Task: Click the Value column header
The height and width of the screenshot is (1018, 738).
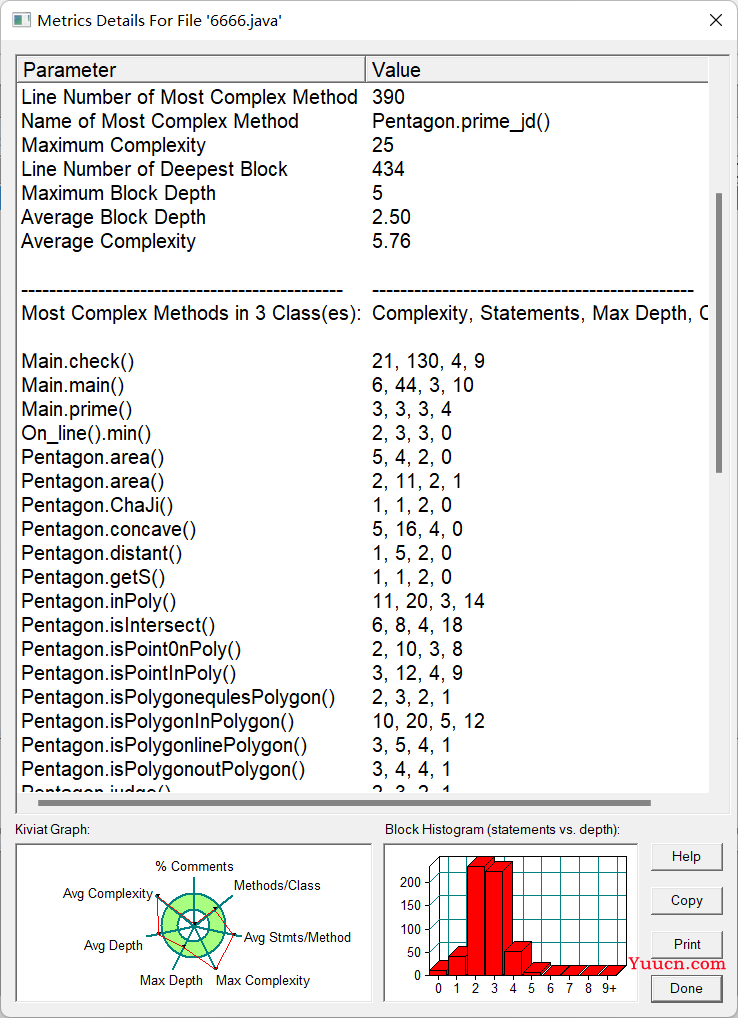Action: (x=537, y=69)
